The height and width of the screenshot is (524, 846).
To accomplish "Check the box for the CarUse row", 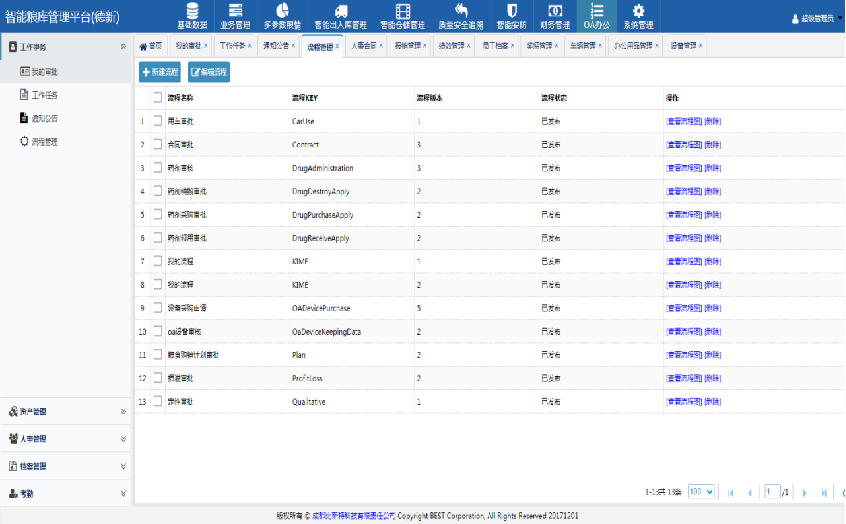I will (x=157, y=121).
